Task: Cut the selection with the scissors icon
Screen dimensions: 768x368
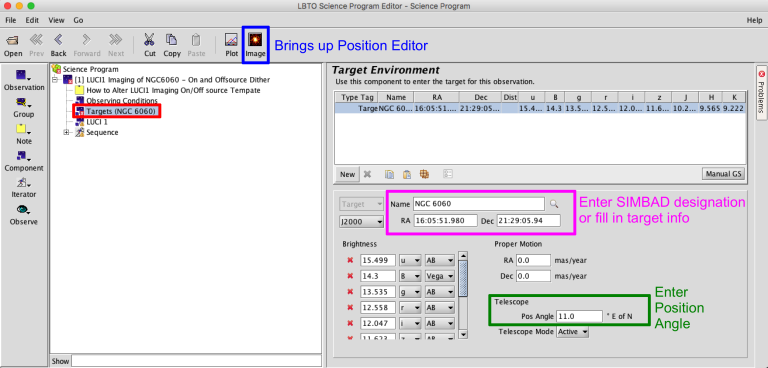Action: coord(149,40)
